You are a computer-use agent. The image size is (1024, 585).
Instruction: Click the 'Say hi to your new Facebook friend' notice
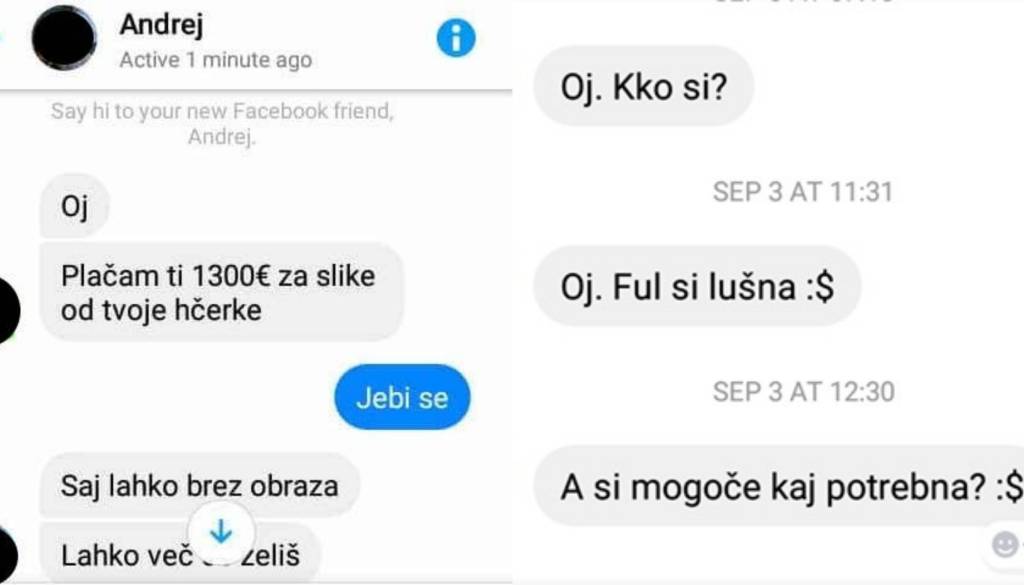click(222, 123)
